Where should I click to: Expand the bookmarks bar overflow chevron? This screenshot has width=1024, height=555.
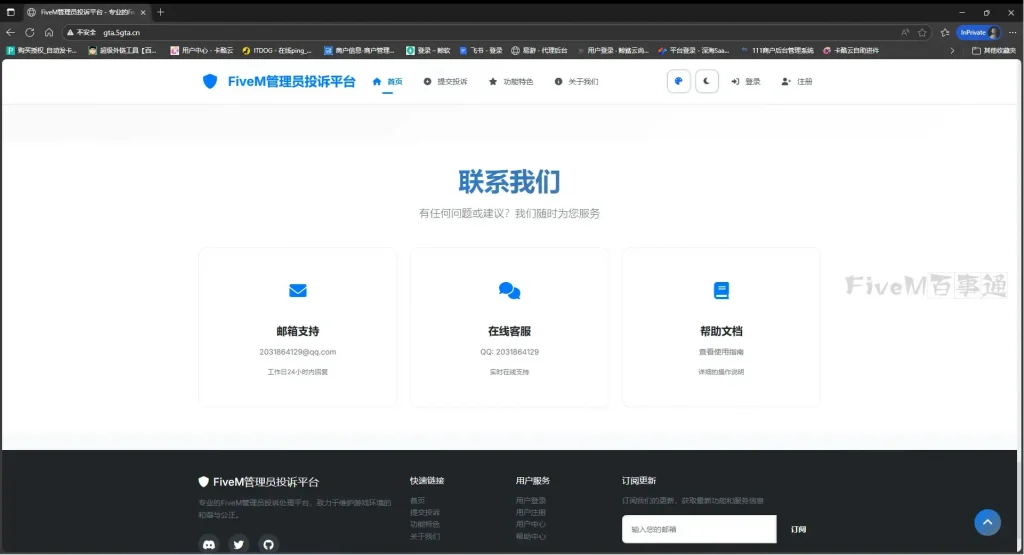952,50
